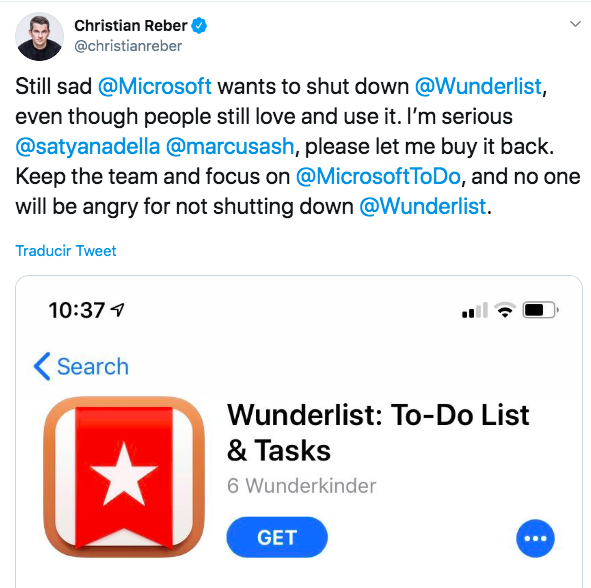Expand the tweet options chevron
The height and width of the screenshot is (588, 591).
pos(575,24)
